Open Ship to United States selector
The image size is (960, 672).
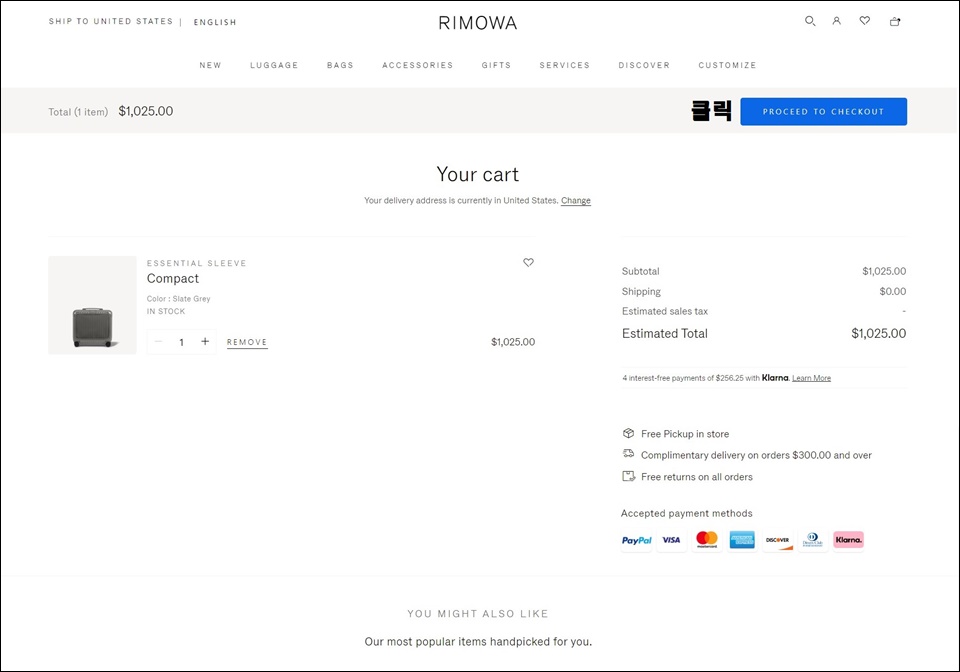(x=111, y=21)
